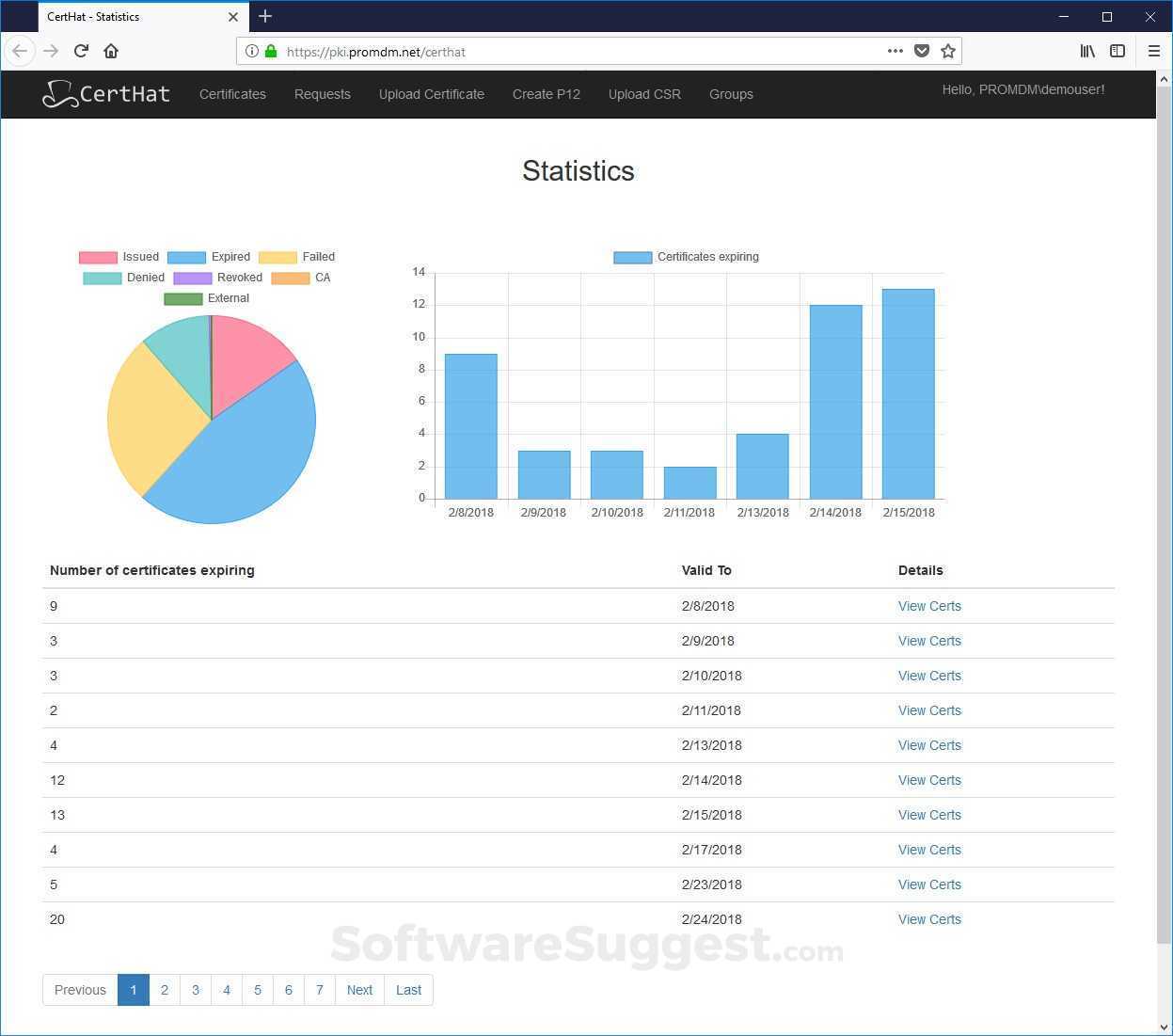
Task: Select the Create P12 menu item
Action: point(546,94)
